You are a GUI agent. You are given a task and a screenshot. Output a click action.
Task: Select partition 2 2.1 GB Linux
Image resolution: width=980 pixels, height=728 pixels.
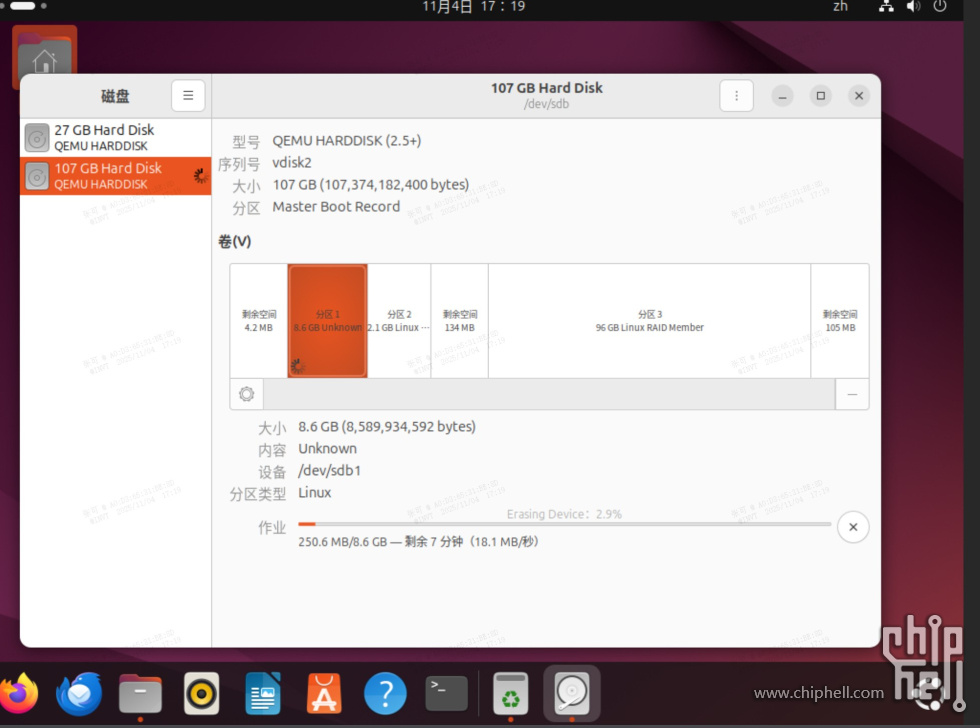click(x=399, y=321)
